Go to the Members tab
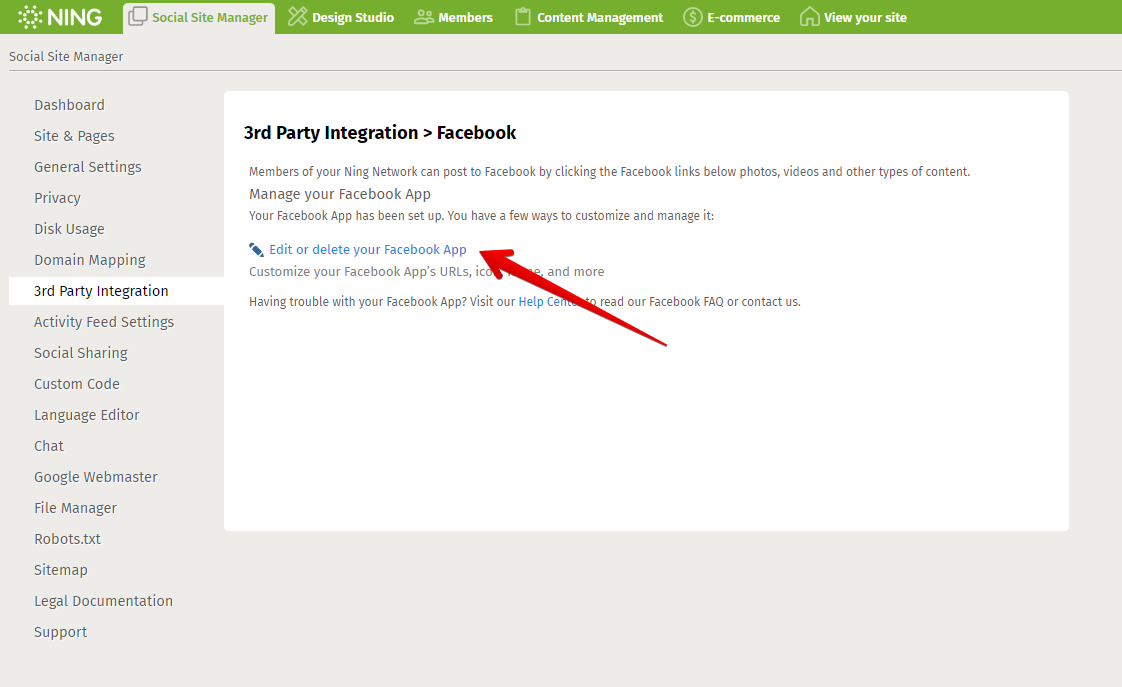1122x687 pixels. (x=454, y=17)
